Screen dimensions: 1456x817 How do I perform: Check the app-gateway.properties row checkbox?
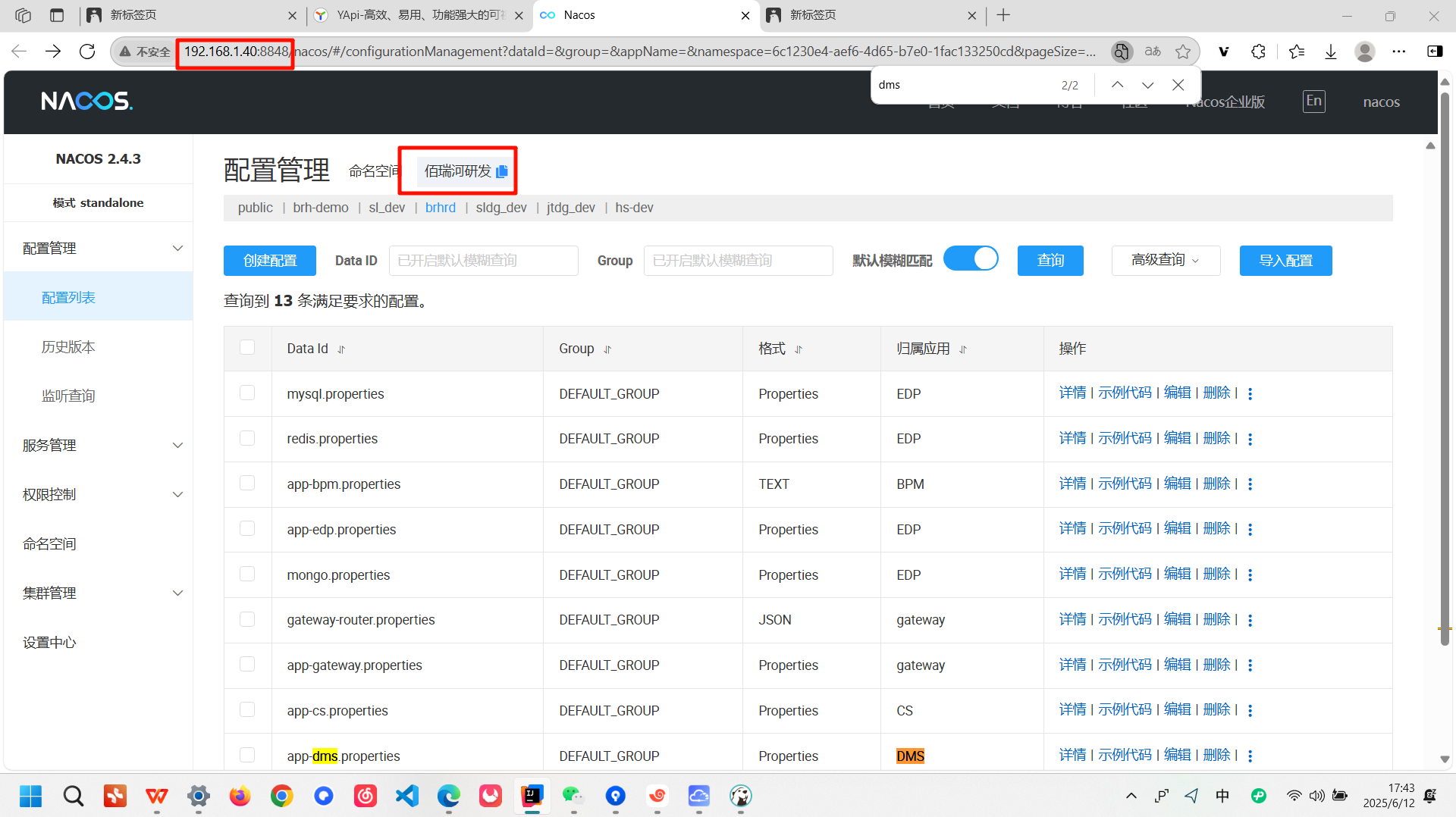point(247,664)
